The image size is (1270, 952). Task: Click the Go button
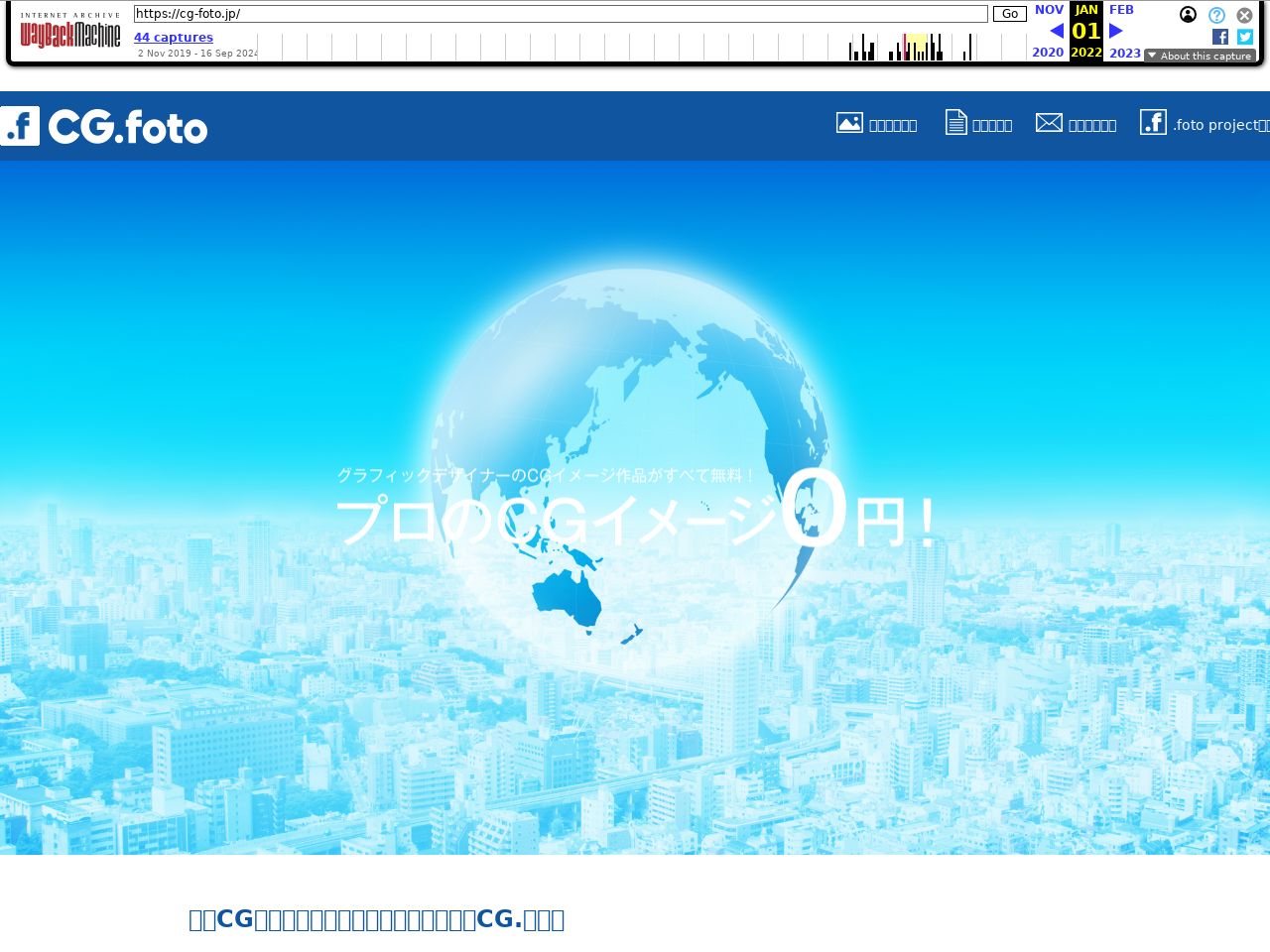tap(1009, 14)
